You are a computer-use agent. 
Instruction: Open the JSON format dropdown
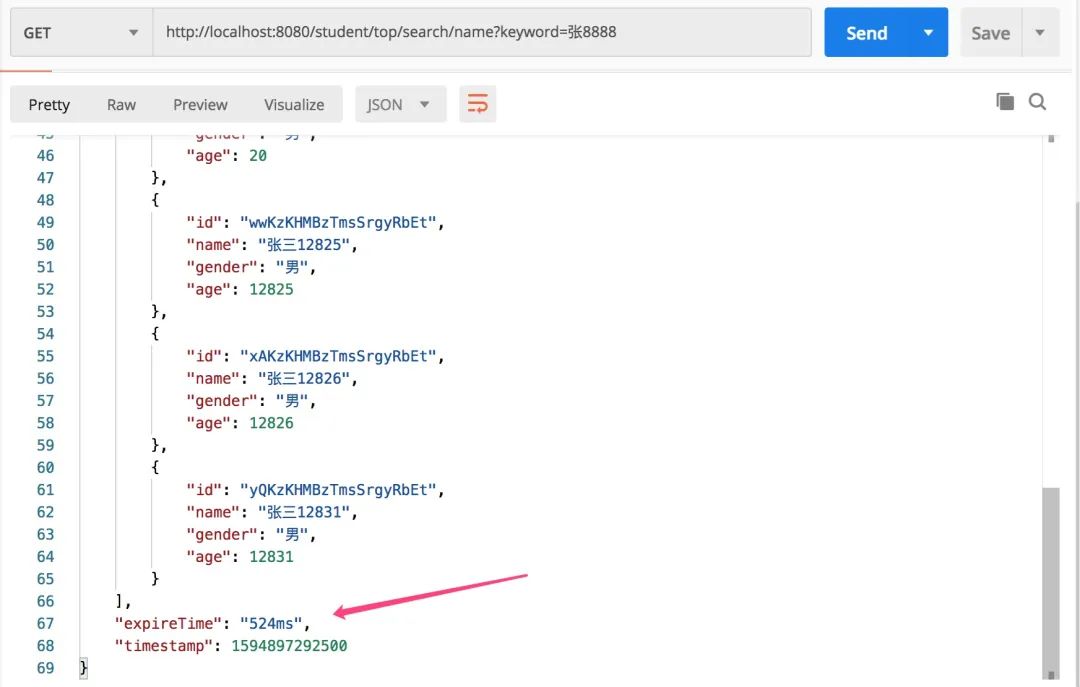[x=398, y=104]
